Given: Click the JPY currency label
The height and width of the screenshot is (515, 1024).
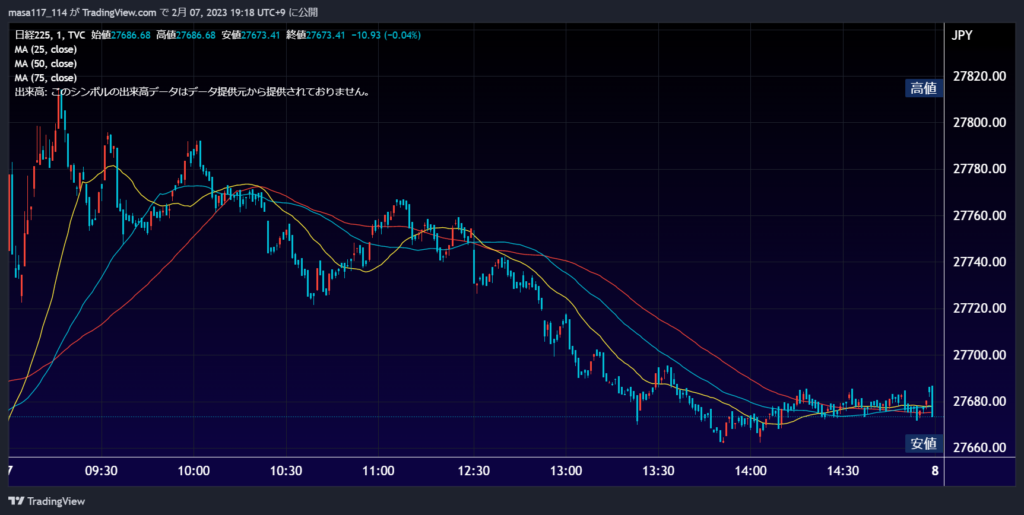Looking at the screenshot, I should [x=963, y=35].
